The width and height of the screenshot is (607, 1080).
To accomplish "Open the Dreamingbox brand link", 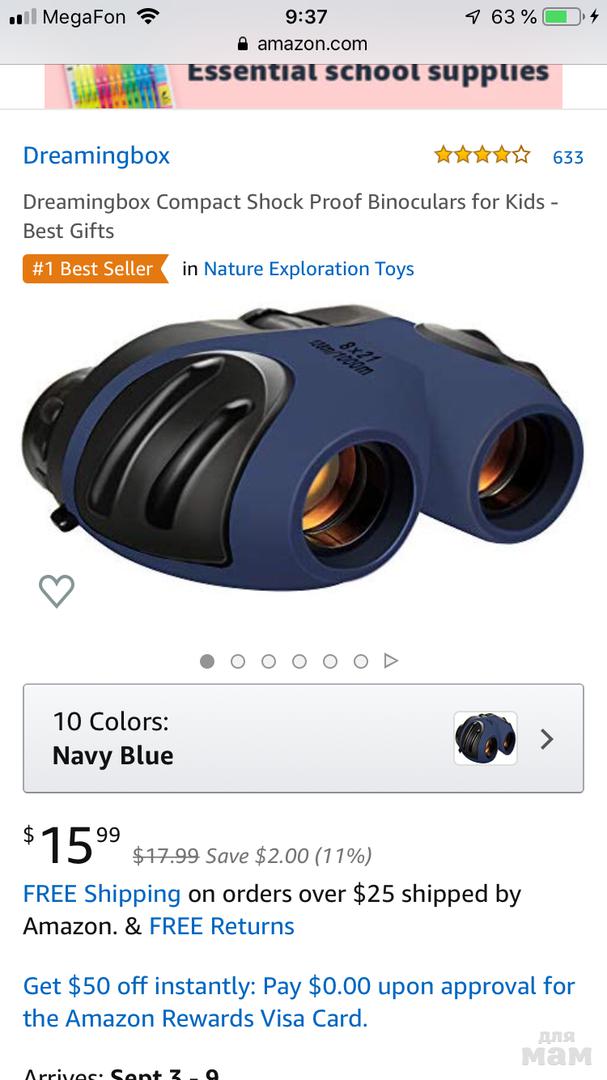I will click(96, 155).
